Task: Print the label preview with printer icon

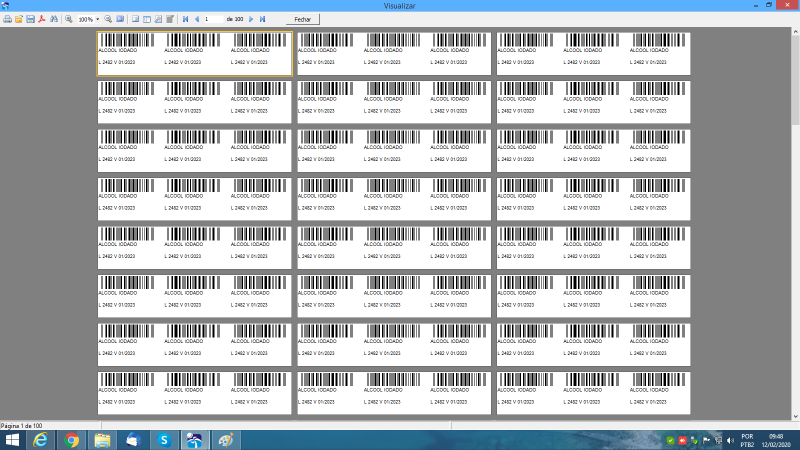Action: click(7, 19)
